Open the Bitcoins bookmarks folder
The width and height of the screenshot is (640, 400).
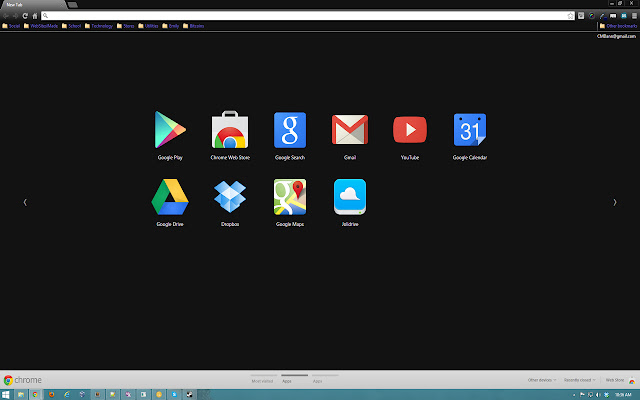[193, 26]
